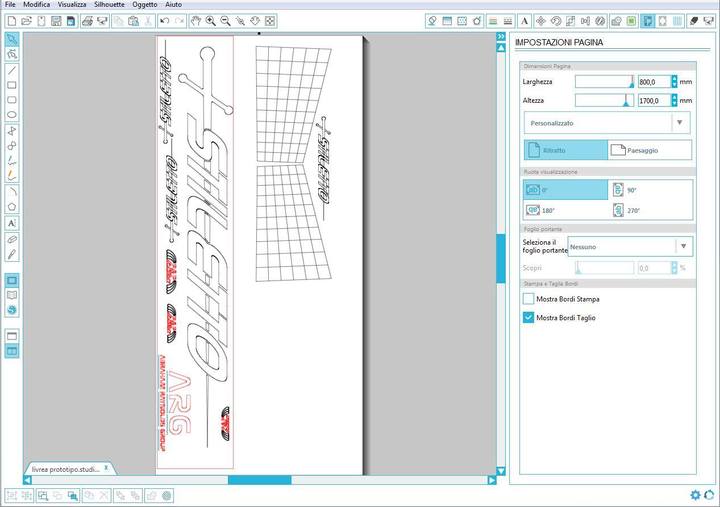Select the Draw a Rectangle tool
The height and width of the screenshot is (507, 720).
pos(12,85)
